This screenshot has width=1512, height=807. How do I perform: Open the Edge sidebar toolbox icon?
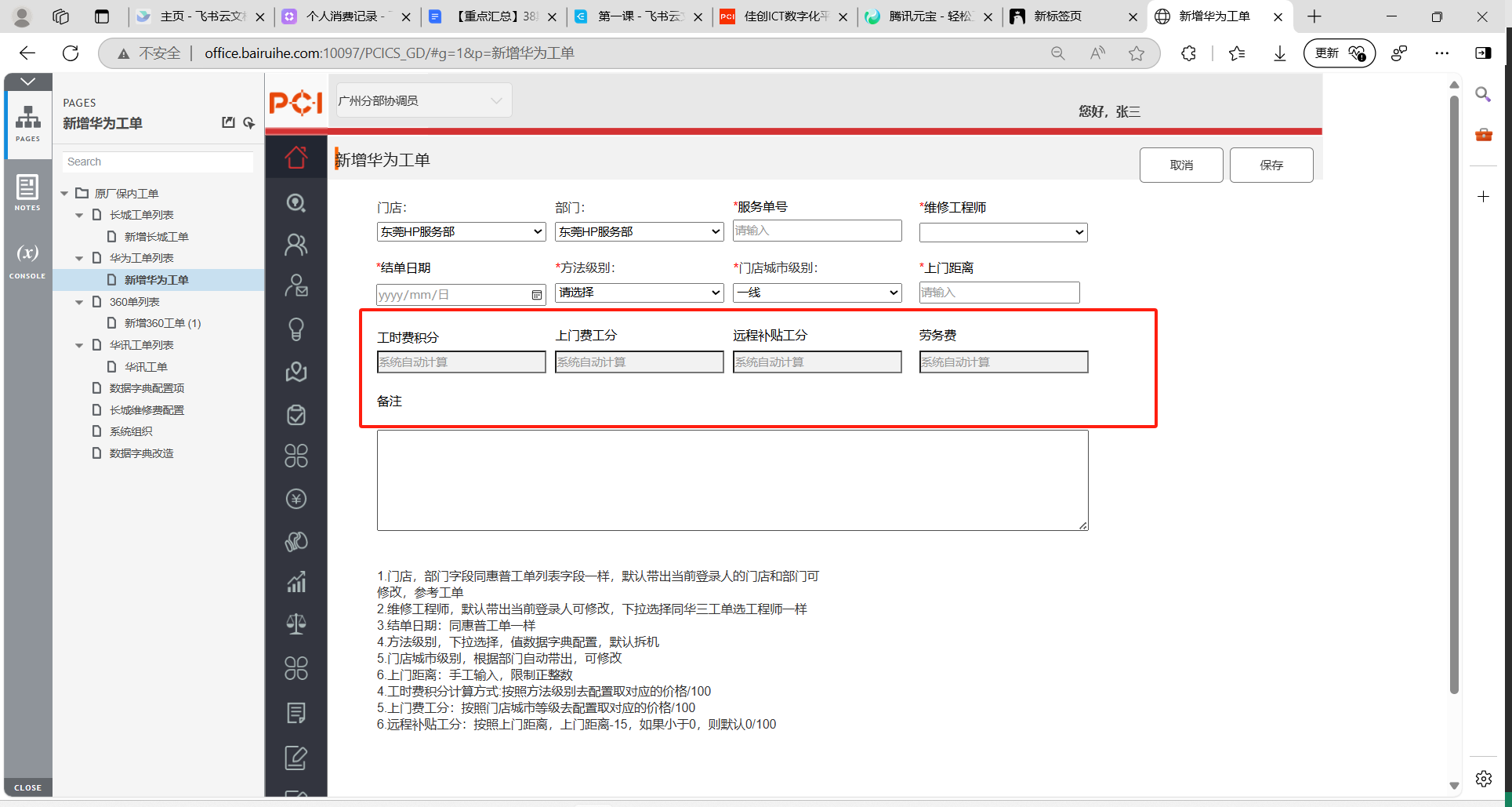[x=1483, y=135]
